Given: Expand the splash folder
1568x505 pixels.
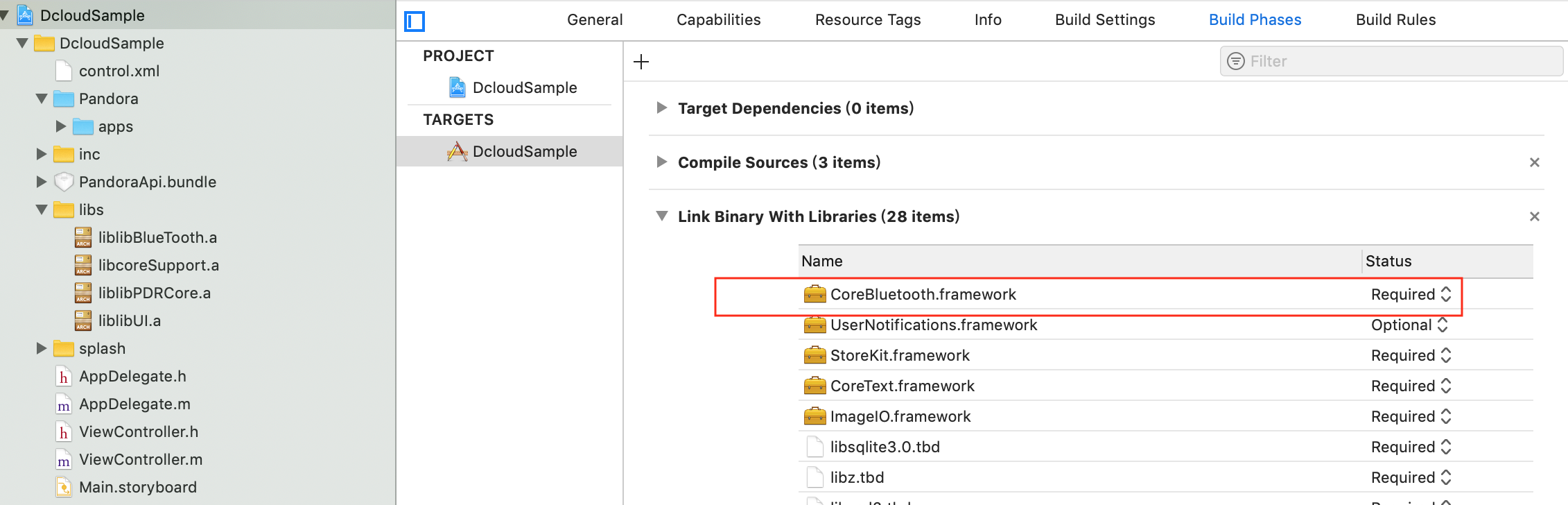Looking at the screenshot, I should tap(42, 348).
